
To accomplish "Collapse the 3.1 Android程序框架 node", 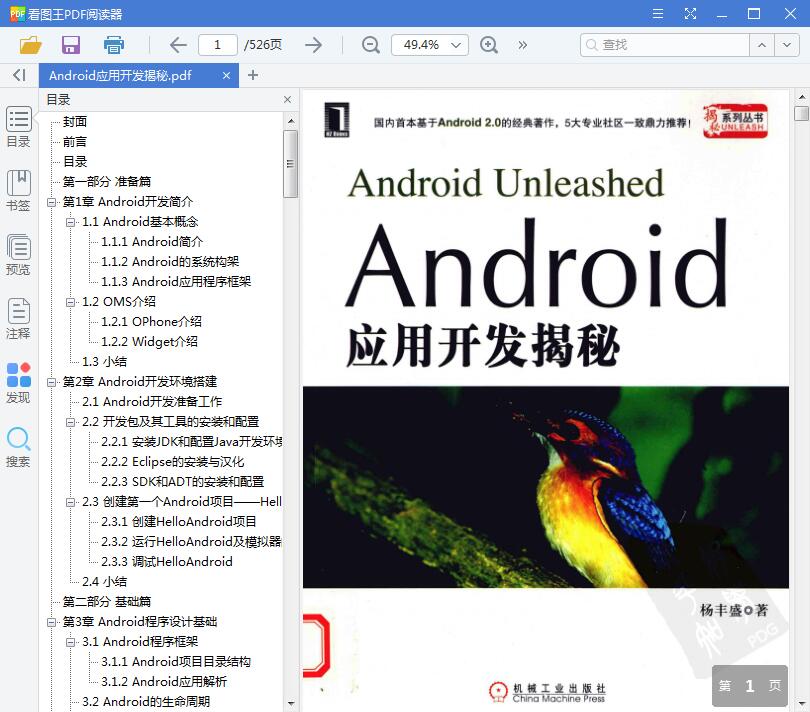I will tap(70, 642).
